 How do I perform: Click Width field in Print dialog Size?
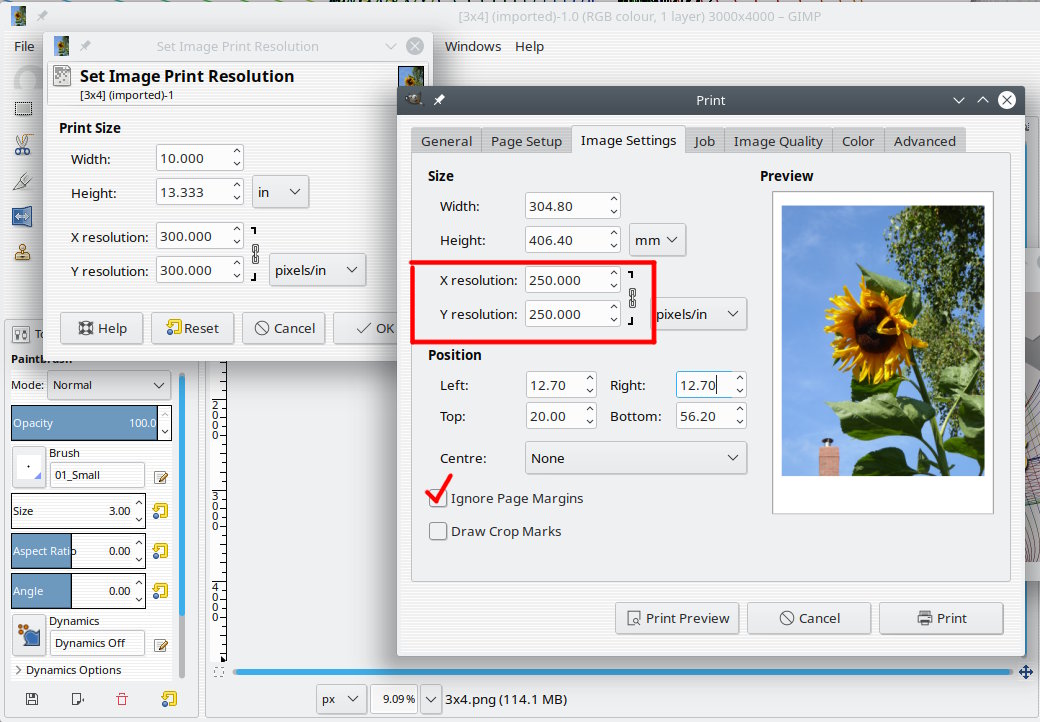565,206
